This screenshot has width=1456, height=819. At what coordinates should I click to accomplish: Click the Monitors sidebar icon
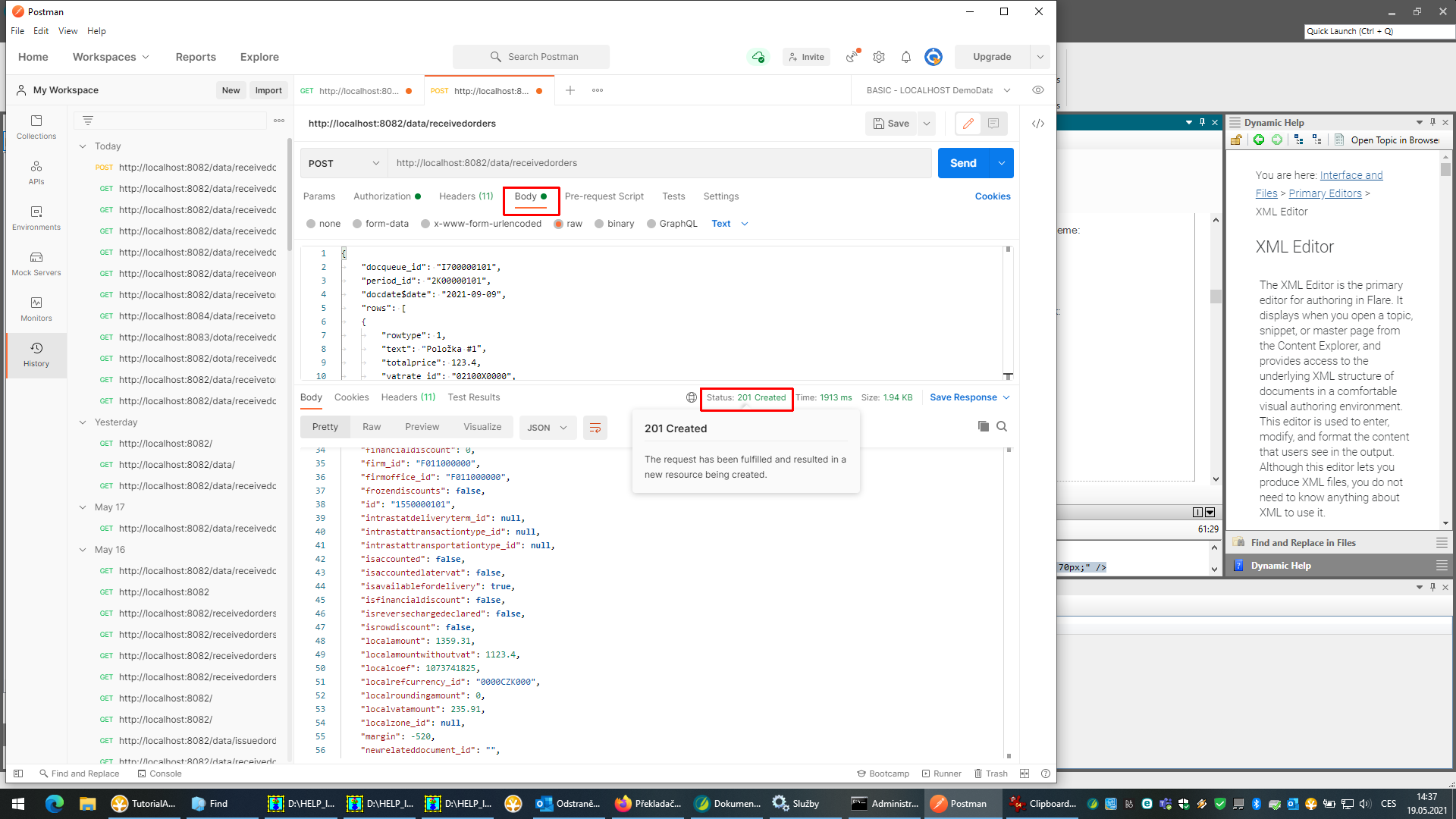pyautogui.click(x=36, y=309)
